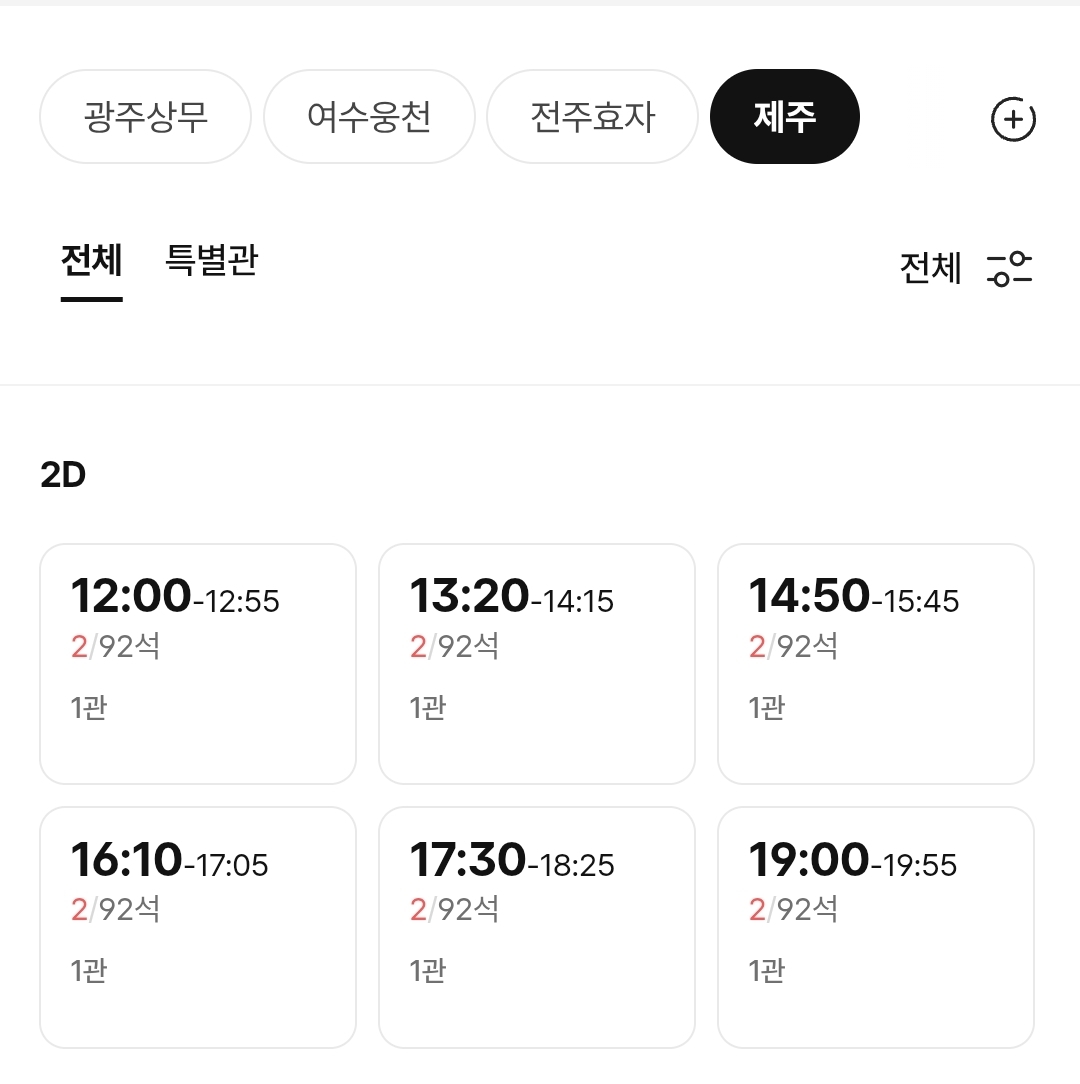
Task: Choose the 19:00-19:55 showtime
Action: click(x=876, y=927)
